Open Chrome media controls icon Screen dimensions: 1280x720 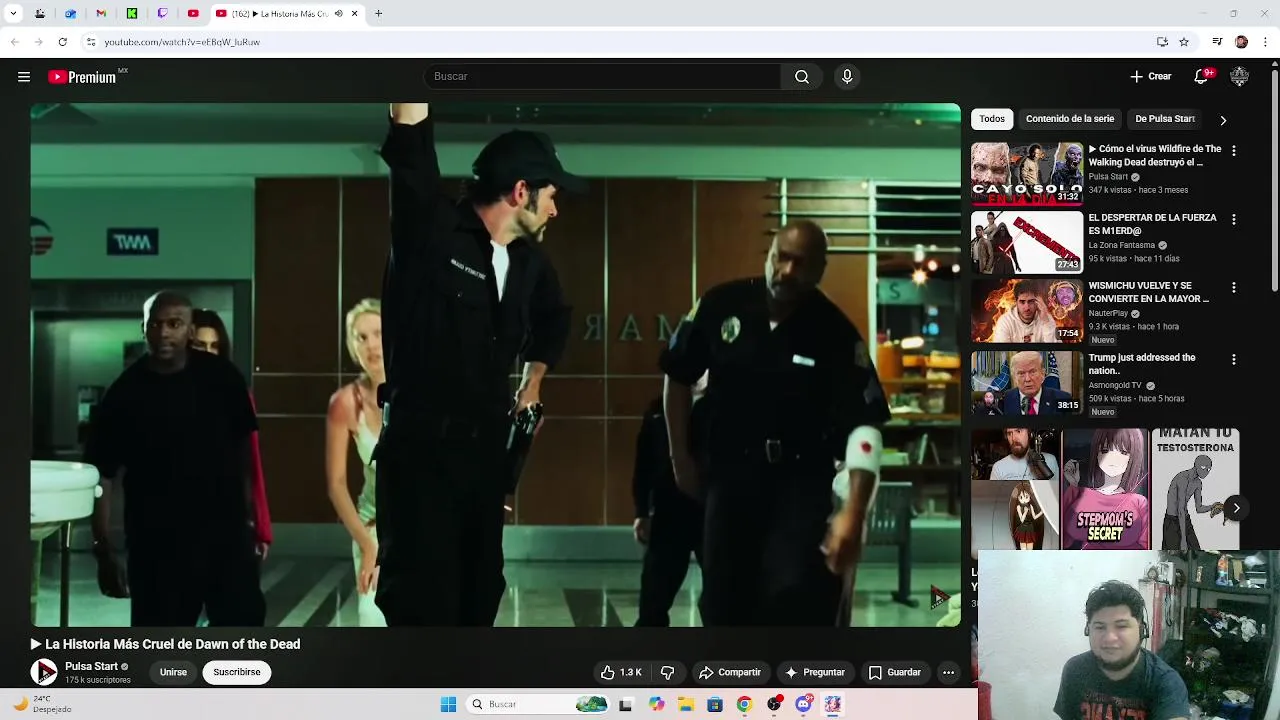click(x=1217, y=42)
